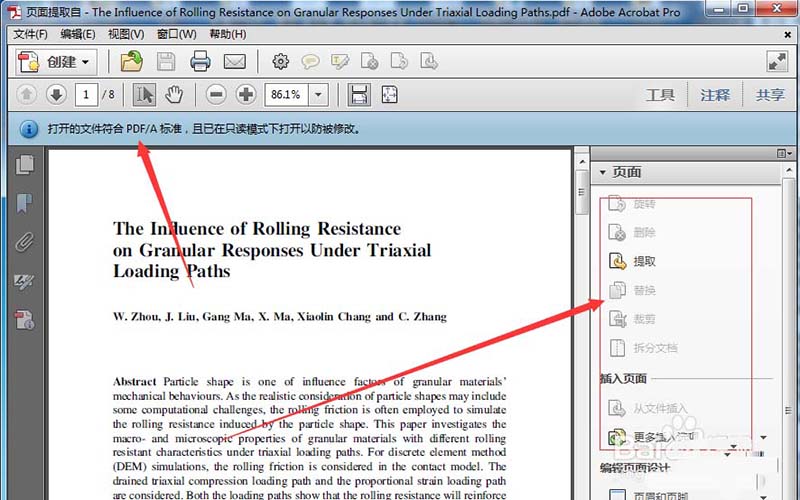Open the 共享 (Share) pane

click(770, 95)
